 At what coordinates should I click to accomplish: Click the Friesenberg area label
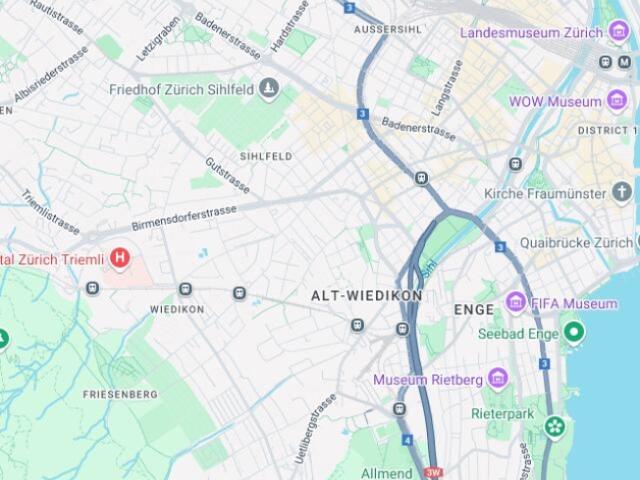(120, 394)
